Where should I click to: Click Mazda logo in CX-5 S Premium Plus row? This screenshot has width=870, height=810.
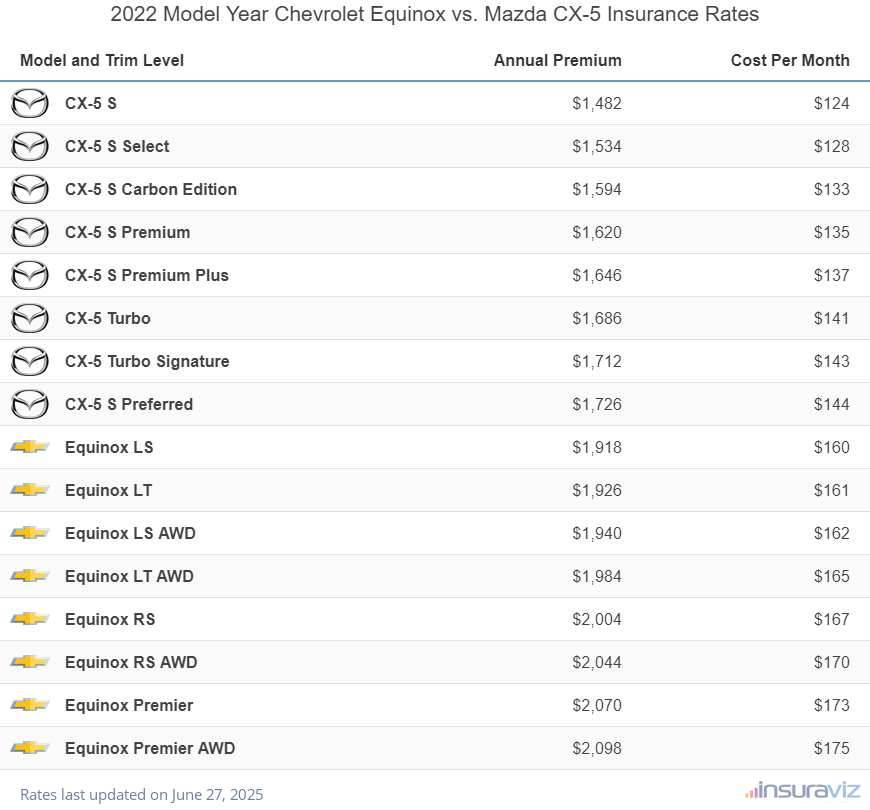pos(30,275)
